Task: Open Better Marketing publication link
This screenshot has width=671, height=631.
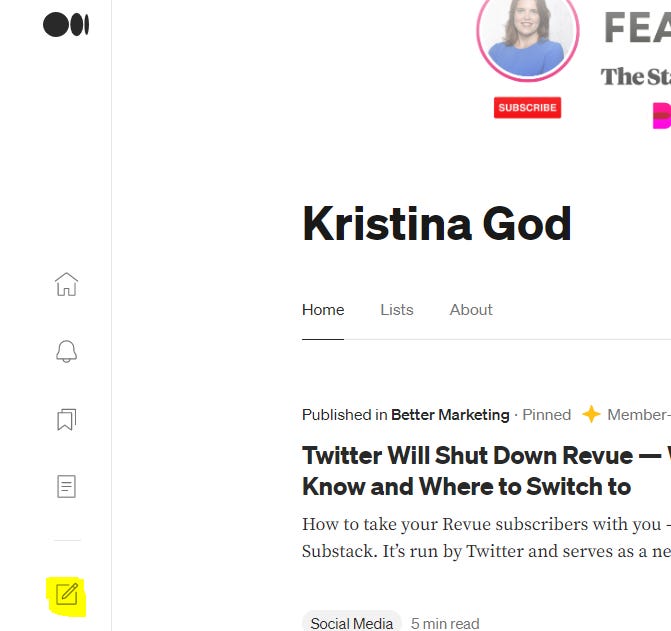Action: pyautogui.click(x=450, y=415)
